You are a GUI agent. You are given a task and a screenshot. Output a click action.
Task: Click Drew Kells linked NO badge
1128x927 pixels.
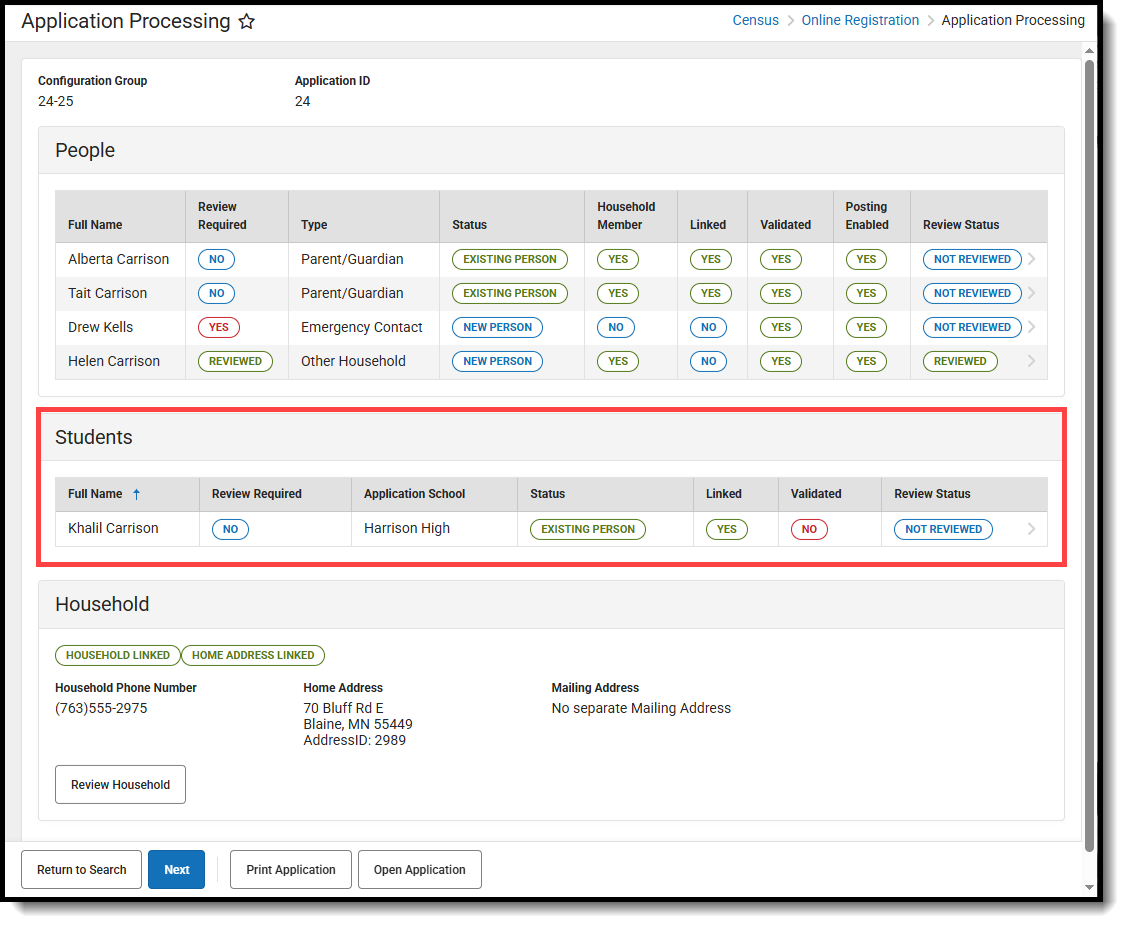pyautogui.click(x=709, y=327)
